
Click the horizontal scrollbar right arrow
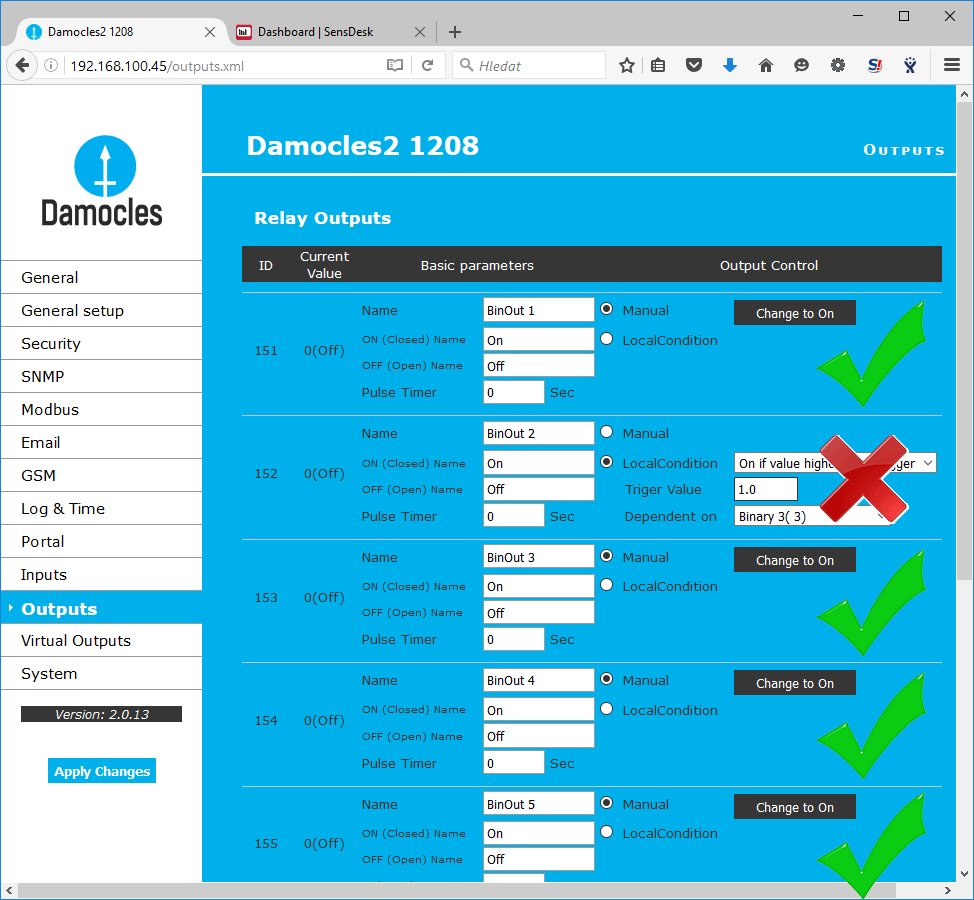948,890
